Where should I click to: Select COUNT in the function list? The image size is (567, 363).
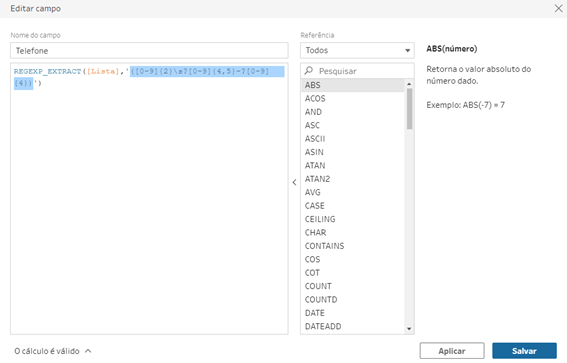pyautogui.click(x=353, y=286)
